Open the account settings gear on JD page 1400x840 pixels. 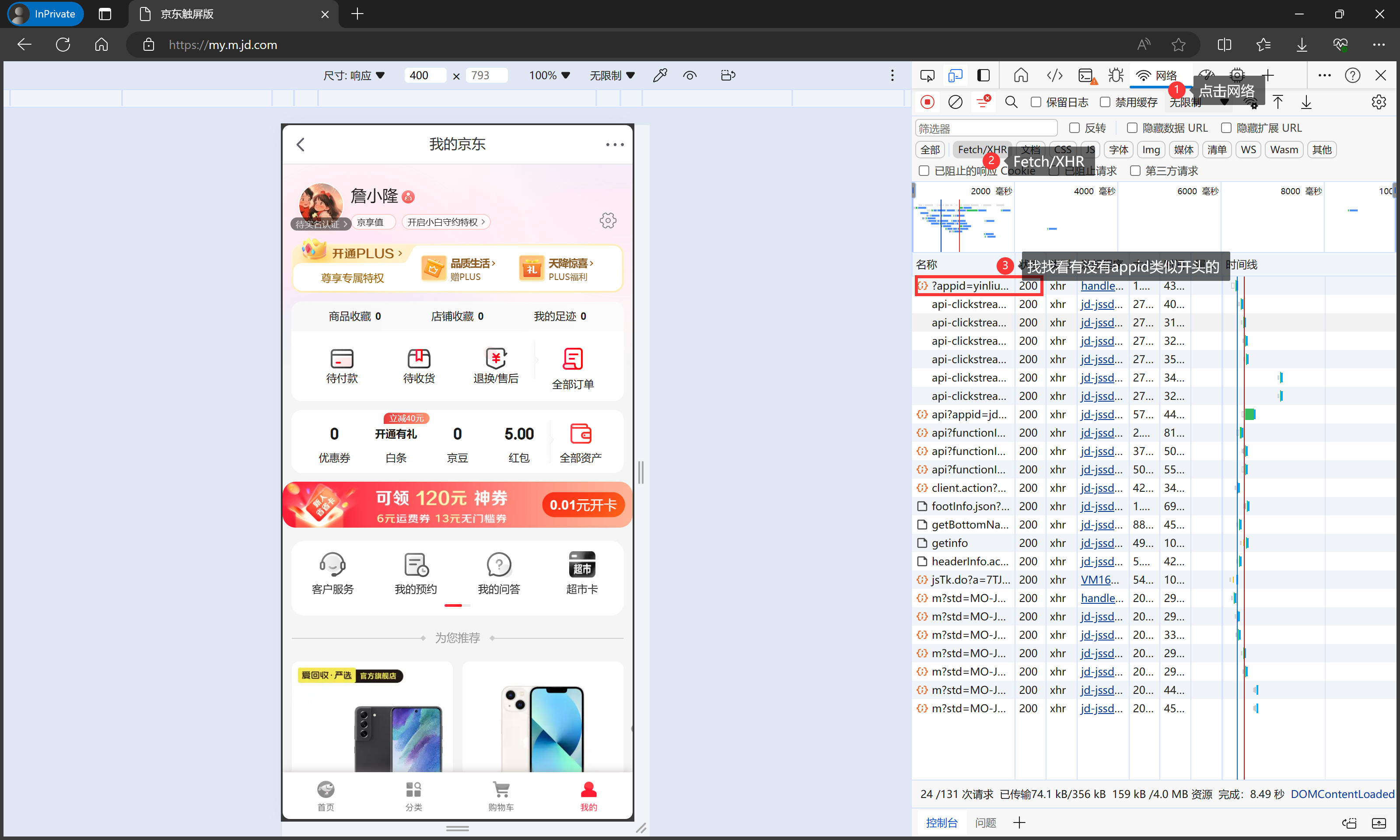608,221
